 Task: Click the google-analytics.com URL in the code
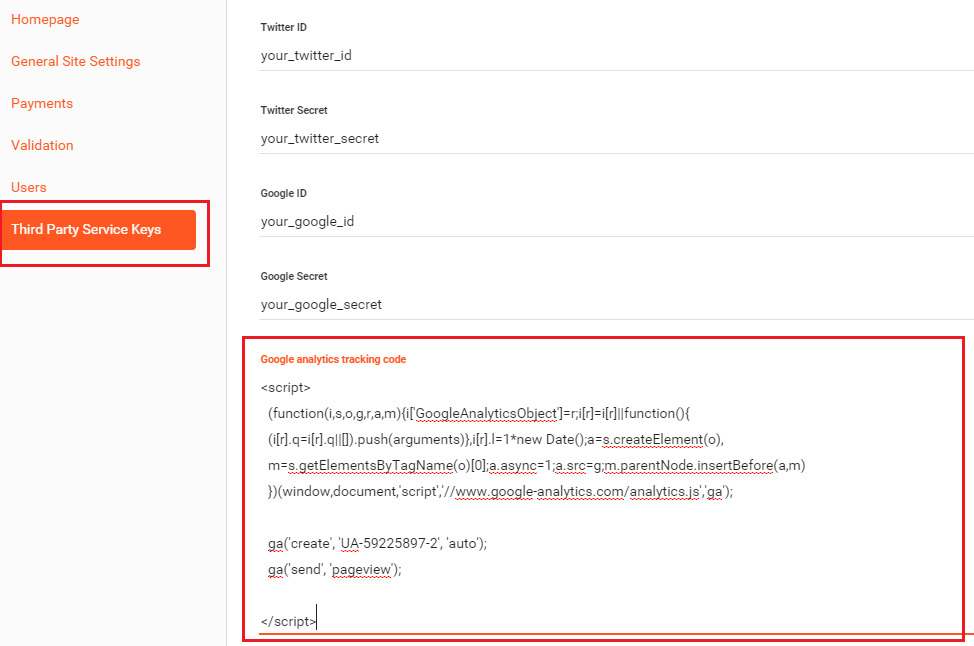pos(540,491)
